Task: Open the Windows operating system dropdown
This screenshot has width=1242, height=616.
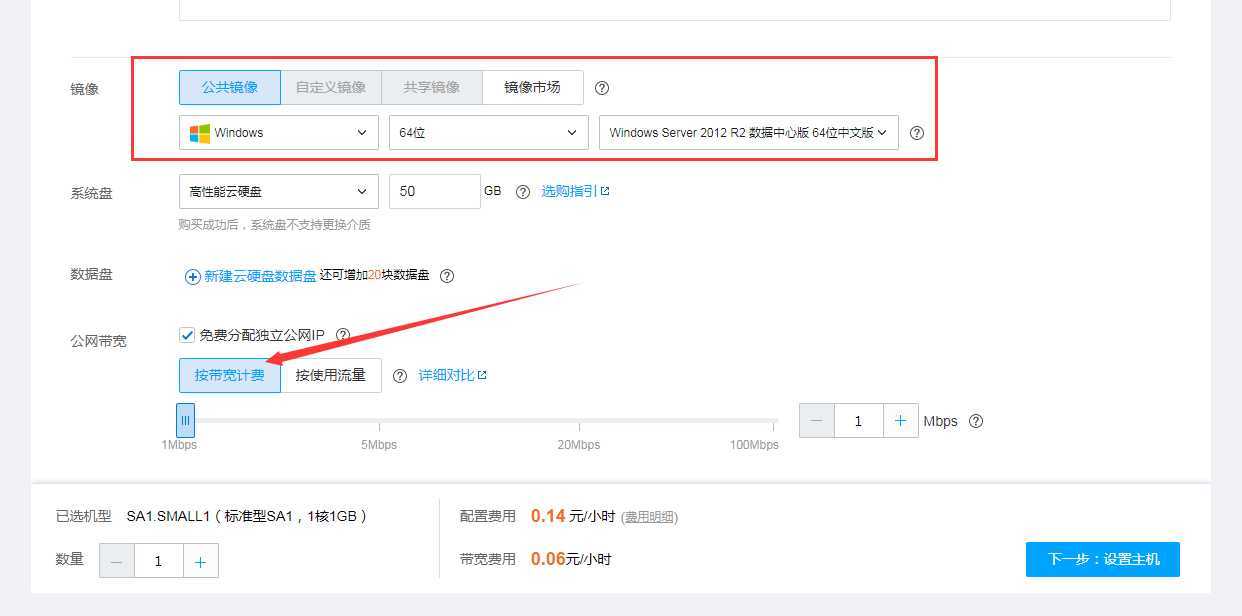Action: point(279,133)
